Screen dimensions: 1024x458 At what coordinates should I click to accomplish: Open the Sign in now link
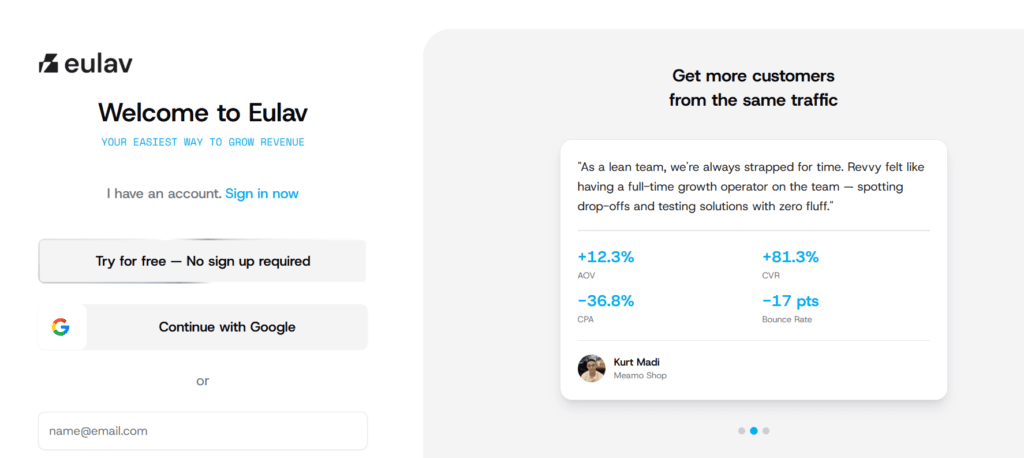point(262,193)
